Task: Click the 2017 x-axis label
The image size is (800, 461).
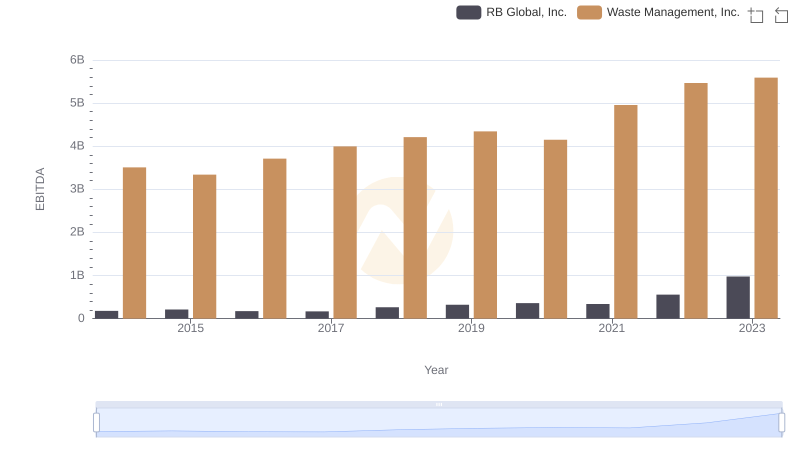Action: [331, 328]
